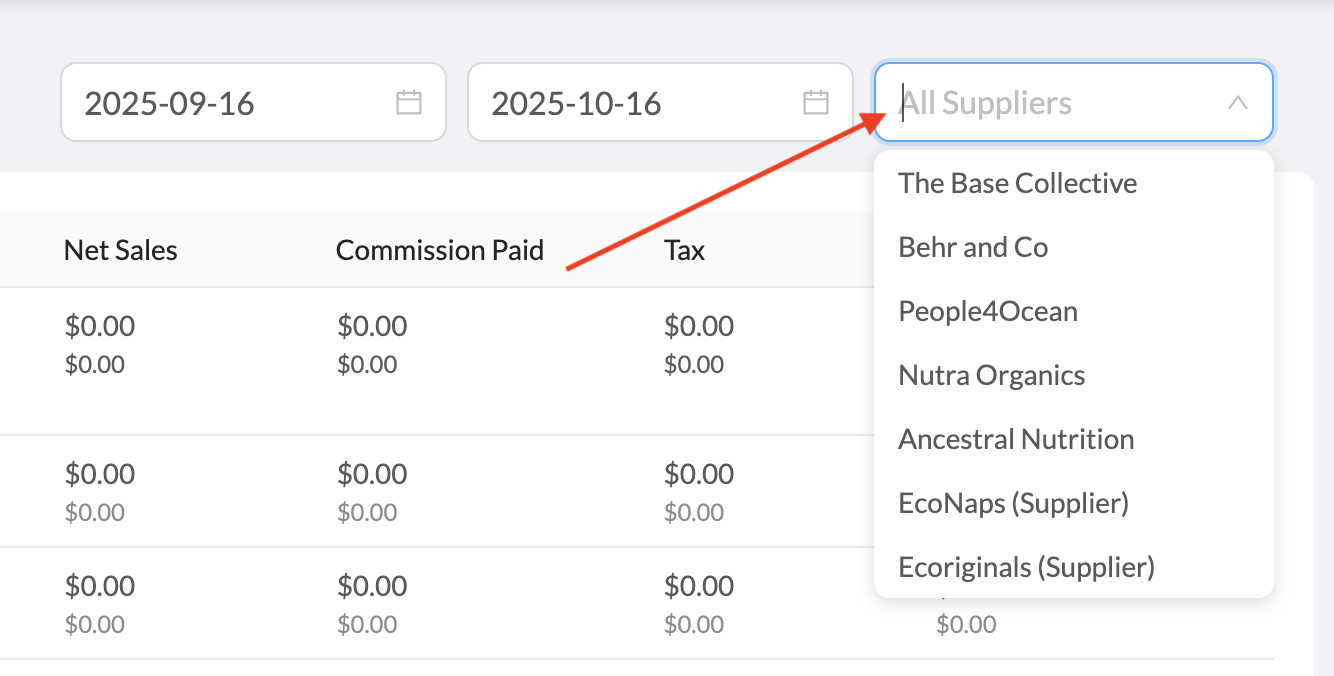Choose EcoNaps (Supplier) option
This screenshot has width=1334, height=676.
(x=1013, y=503)
